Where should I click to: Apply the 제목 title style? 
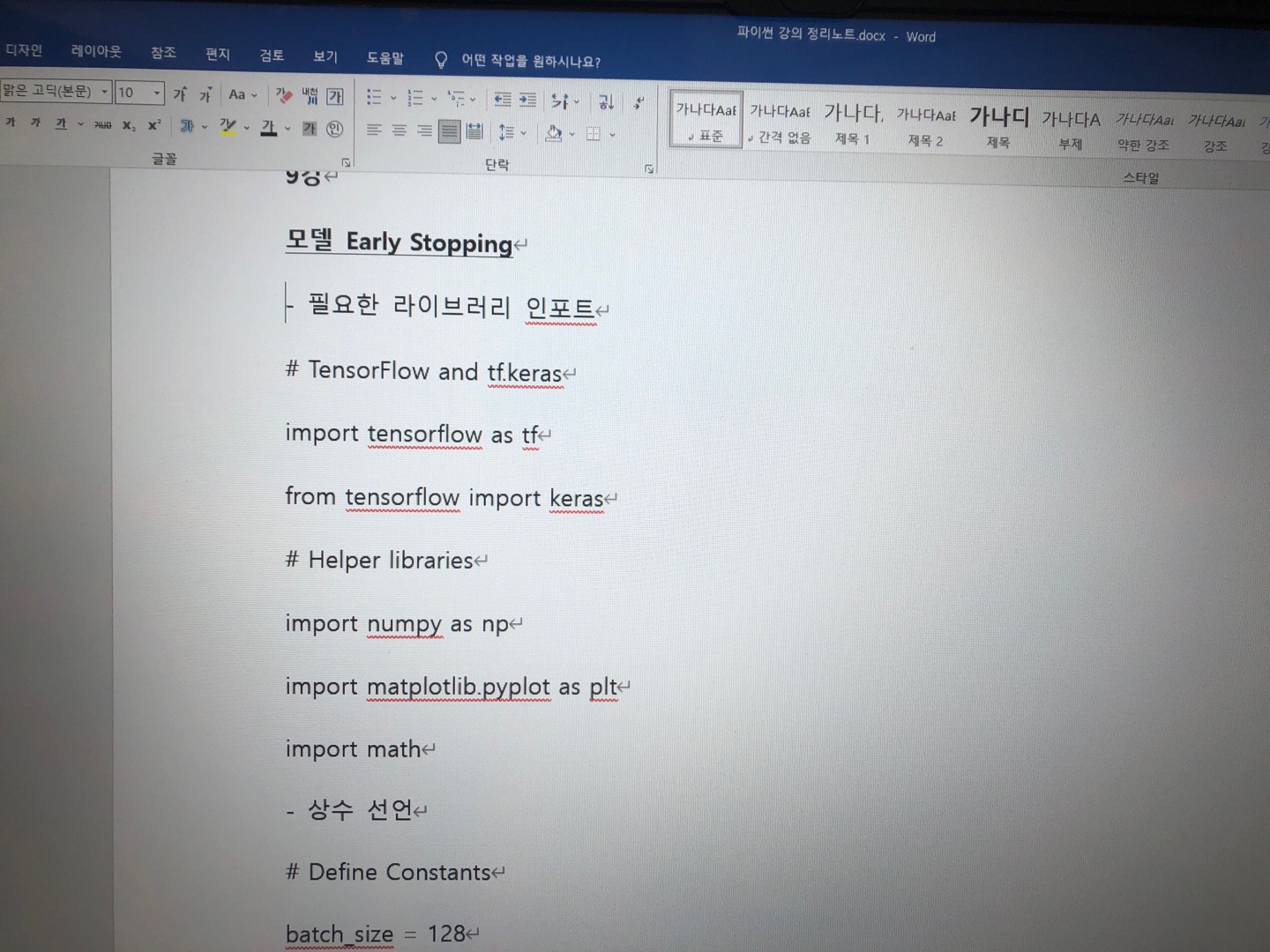998,128
